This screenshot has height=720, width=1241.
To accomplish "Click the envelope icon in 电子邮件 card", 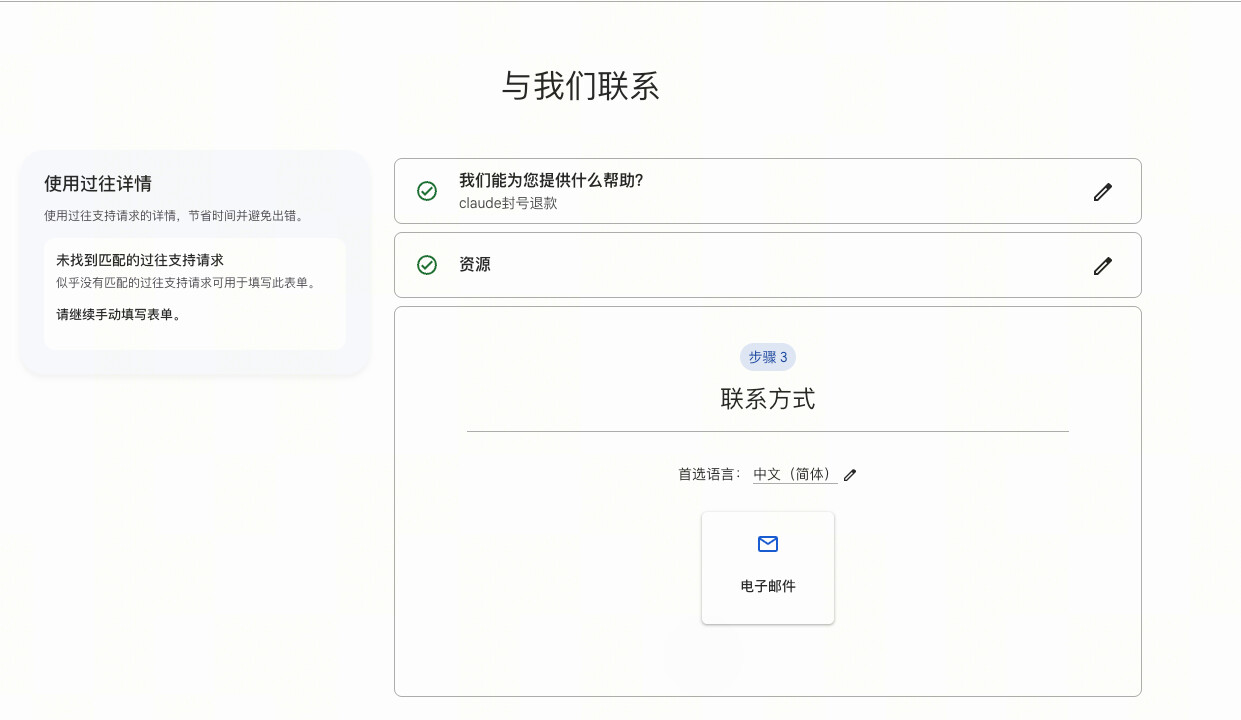I will click(768, 544).
